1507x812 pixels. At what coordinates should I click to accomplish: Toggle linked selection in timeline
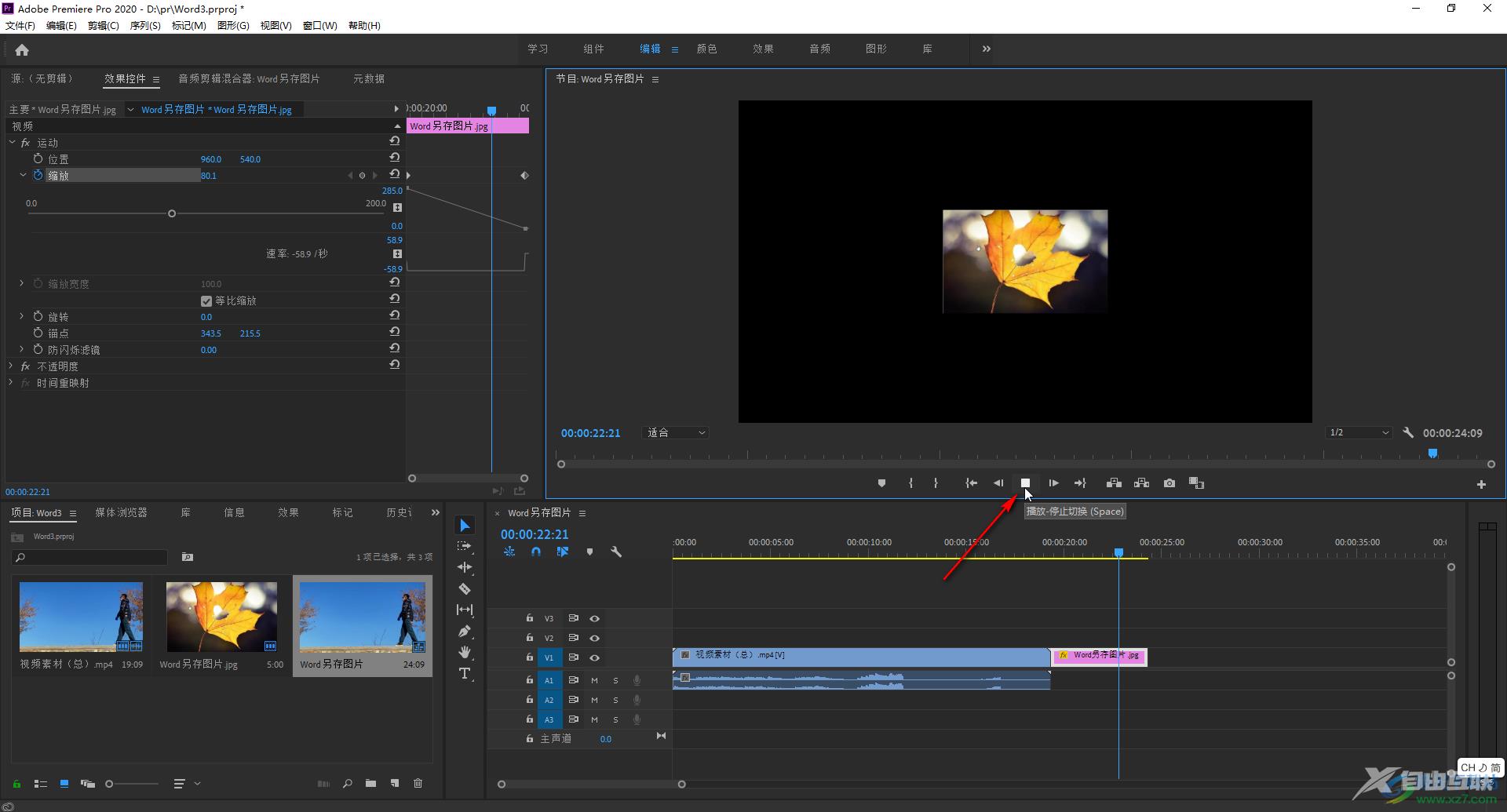pyautogui.click(x=563, y=552)
